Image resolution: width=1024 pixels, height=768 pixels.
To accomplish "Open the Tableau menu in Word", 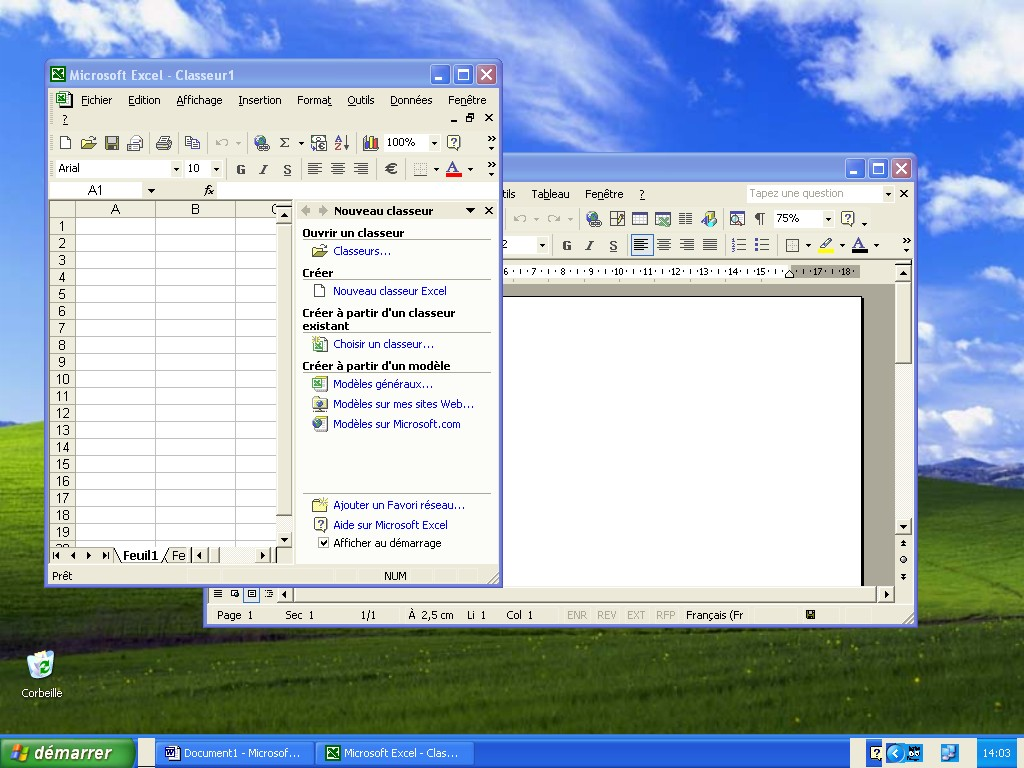I will point(550,194).
